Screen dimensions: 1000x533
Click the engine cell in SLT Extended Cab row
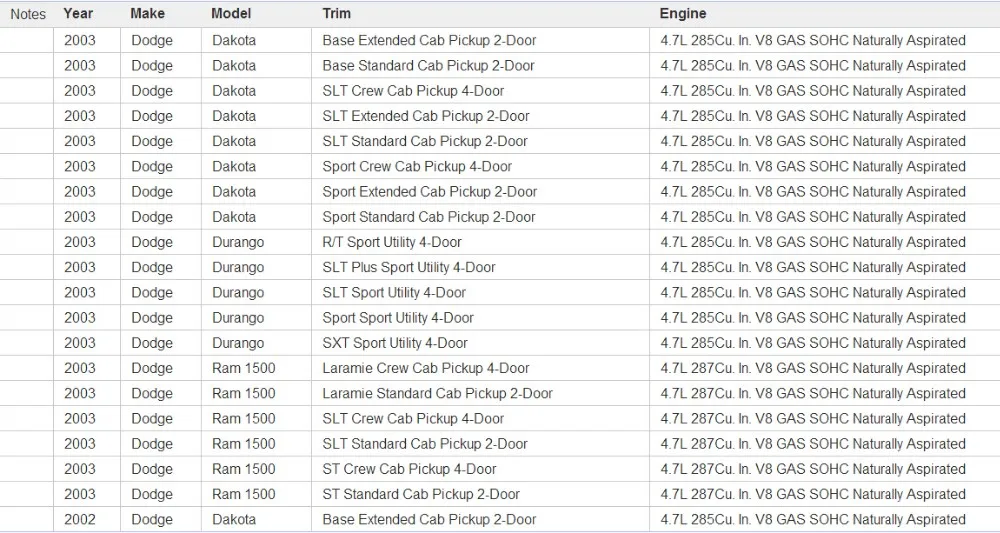[813, 116]
